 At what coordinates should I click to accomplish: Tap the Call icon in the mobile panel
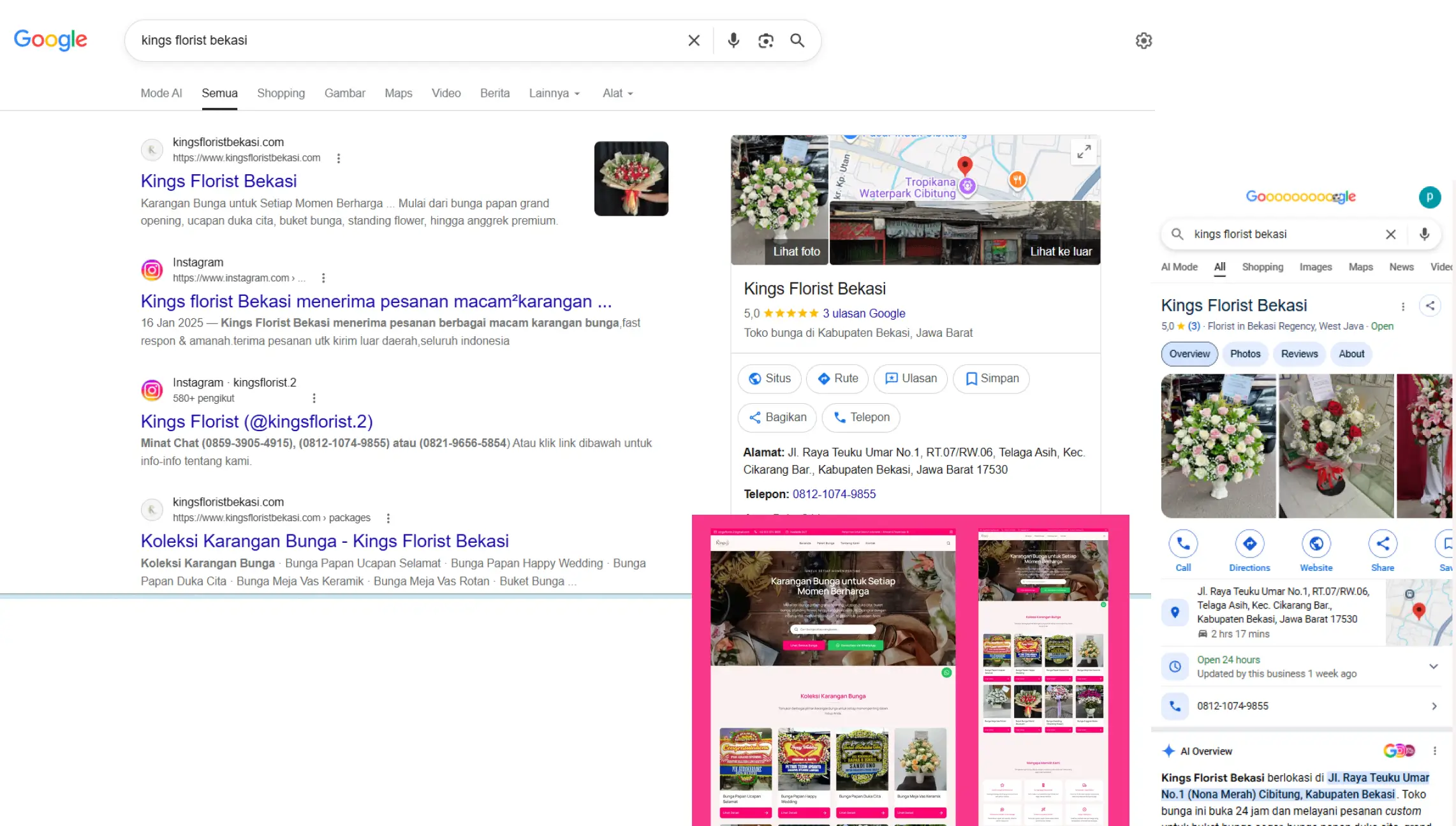click(x=1183, y=544)
